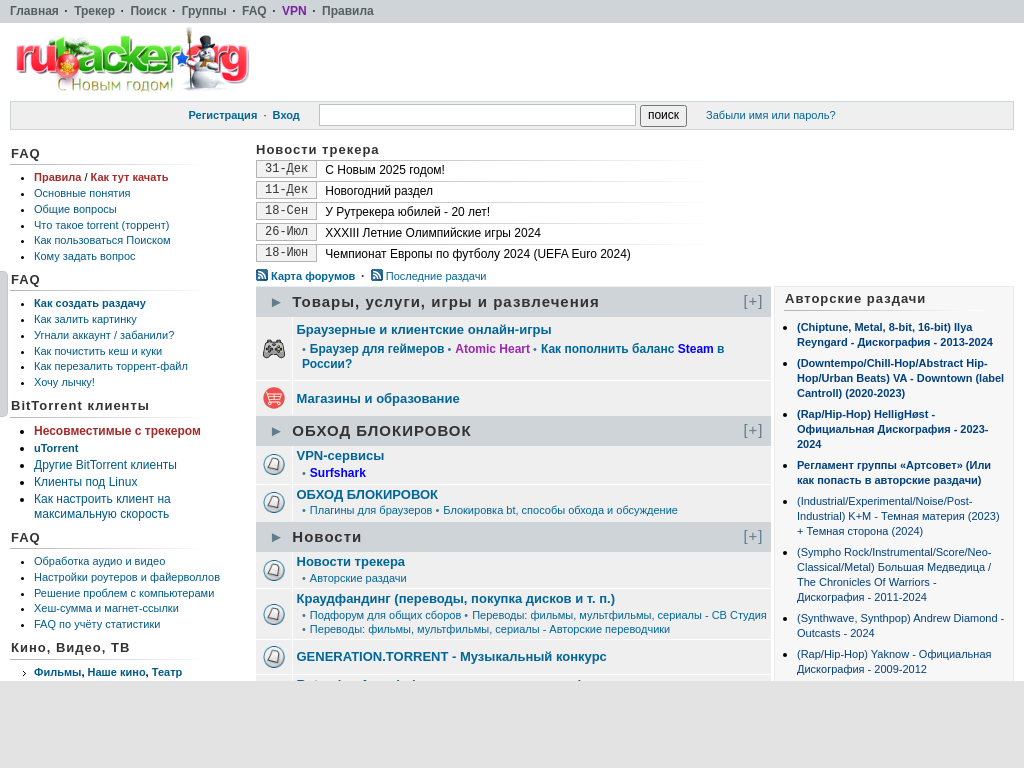Click the forum icon beside GENERATION.TORRENT
This screenshot has width=1024, height=768.
pyautogui.click(x=274, y=656)
